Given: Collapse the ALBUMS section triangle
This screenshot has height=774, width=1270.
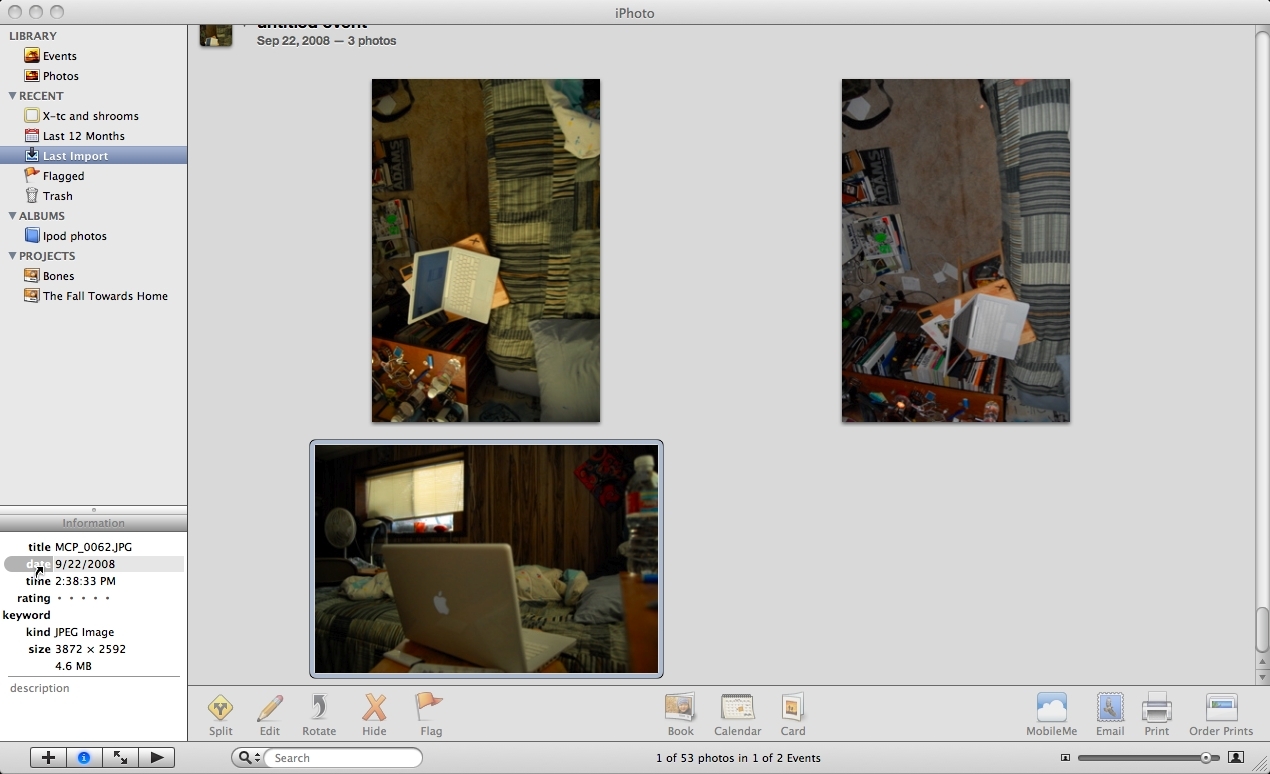Looking at the screenshot, I should pyautogui.click(x=12, y=216).
